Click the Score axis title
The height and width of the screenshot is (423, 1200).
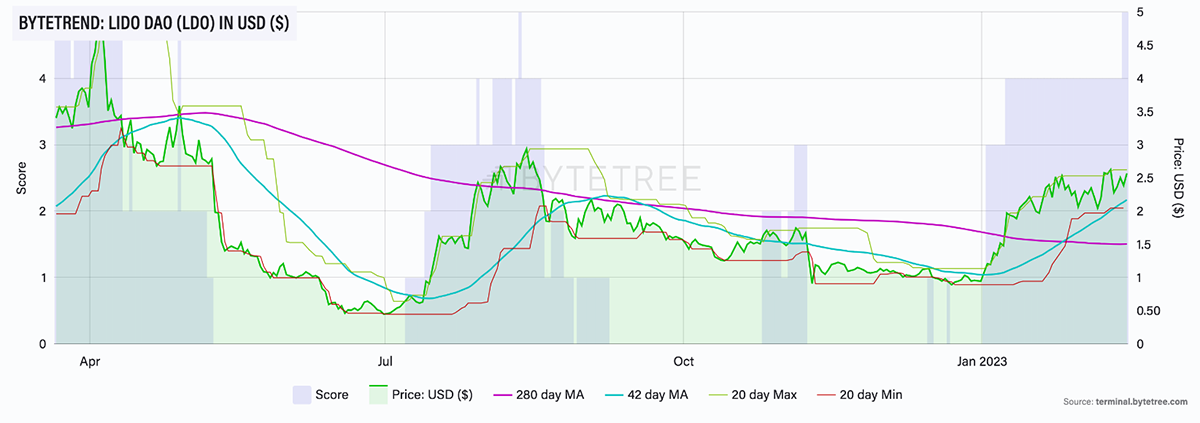pos(21,178)
